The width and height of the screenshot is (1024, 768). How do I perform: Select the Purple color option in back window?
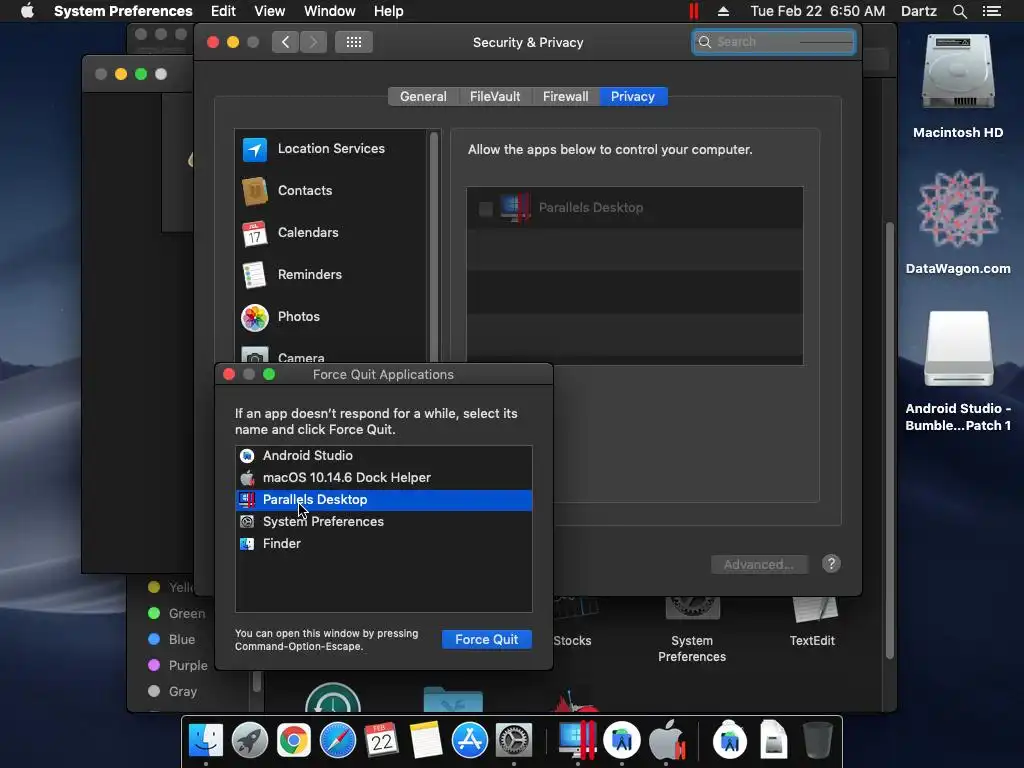point(178,665)
